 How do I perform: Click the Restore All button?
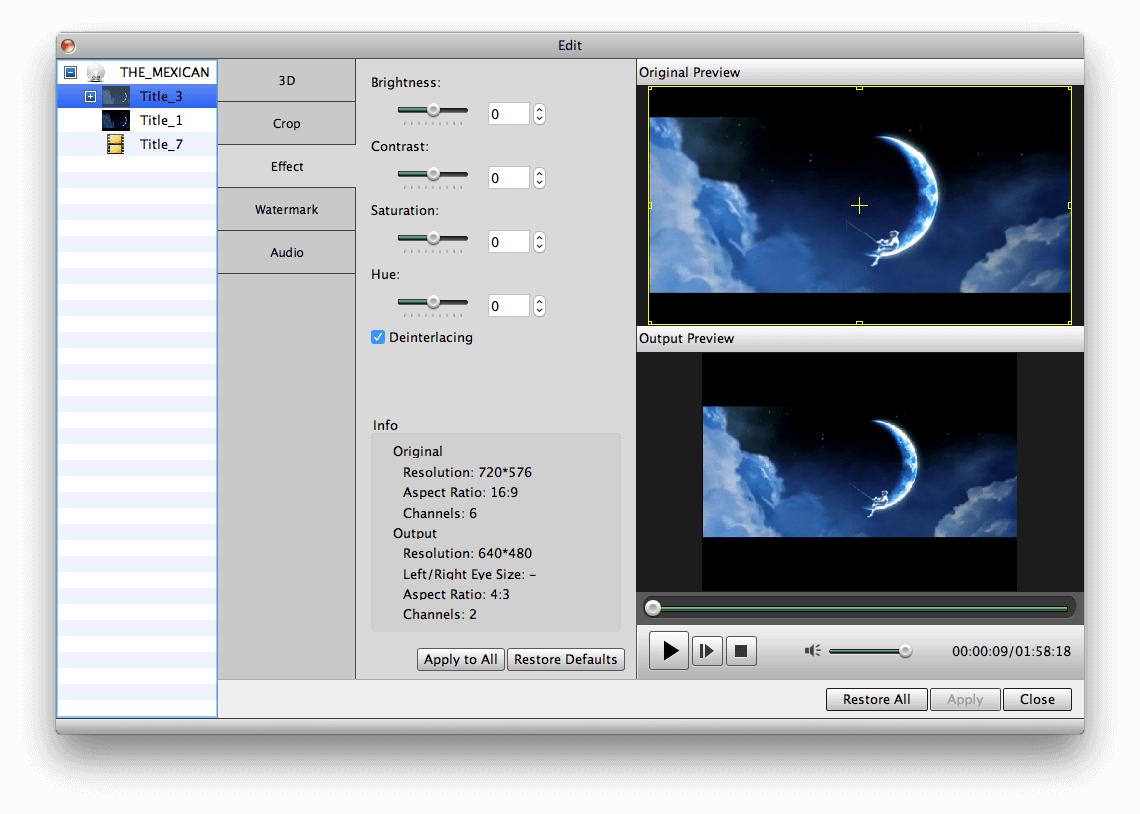click(x=877, y=699)
